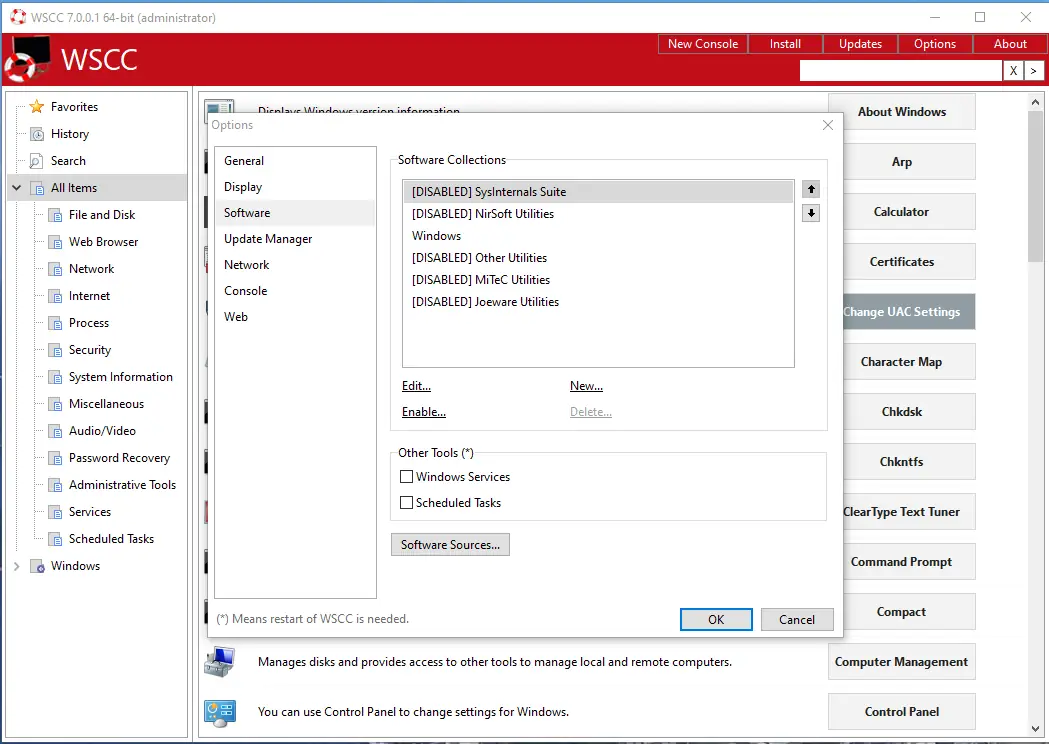Image resolution: width=1049 pixels, height=744 pixels.
Task: Click the Audio/Video category icon
Action: (56, 432)
